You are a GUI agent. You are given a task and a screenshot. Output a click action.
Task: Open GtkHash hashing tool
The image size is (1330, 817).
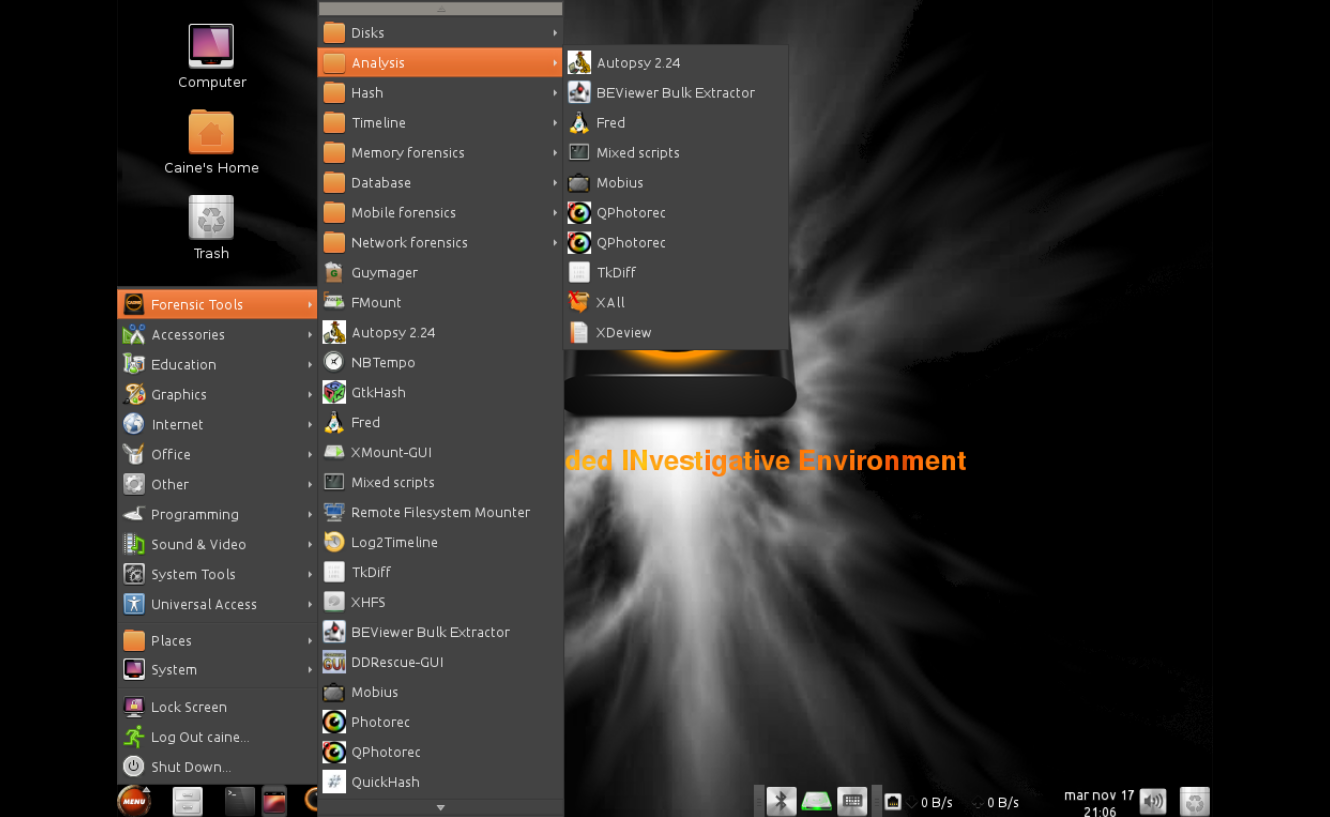440,392
